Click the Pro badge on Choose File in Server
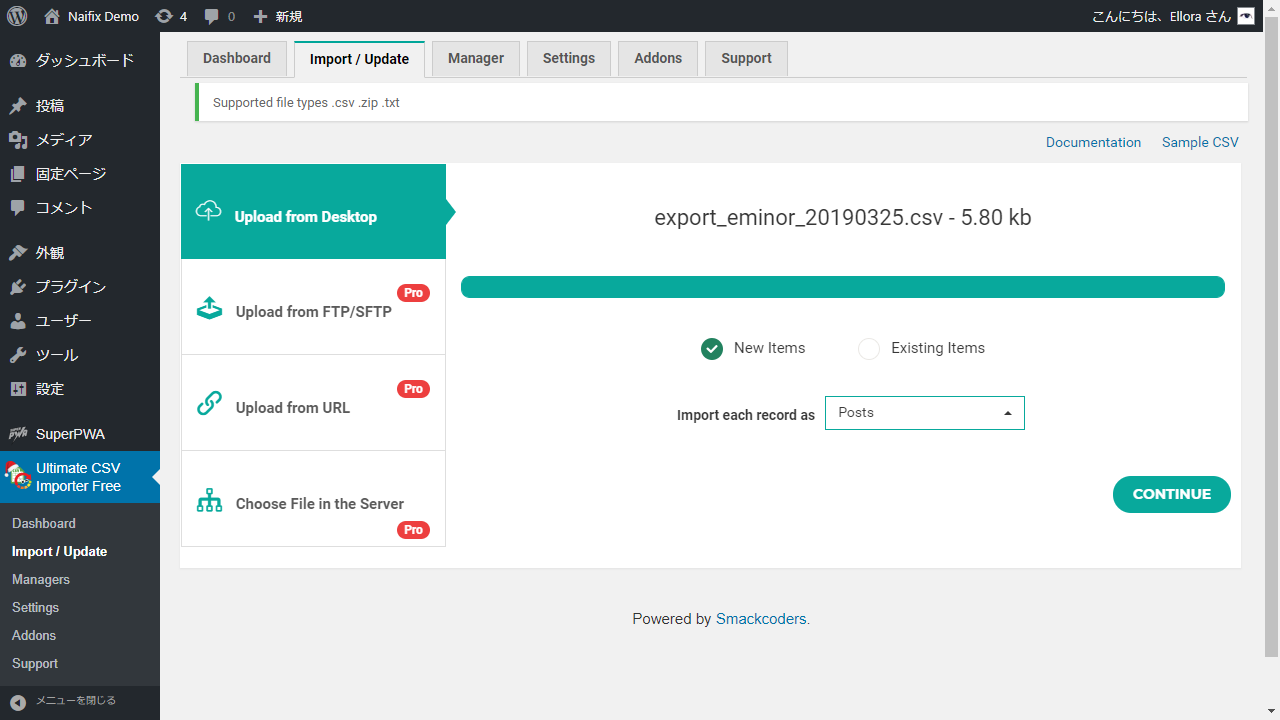1280x720 pixels. click(414, 530)
